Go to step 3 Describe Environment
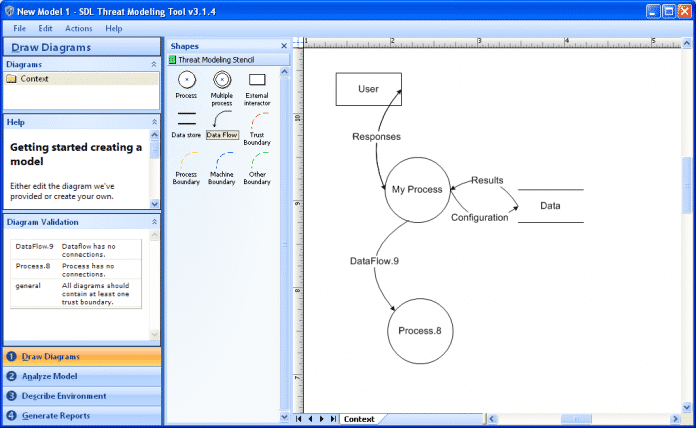Image resolution: width=696 pixels, height=428 pixels. pos(82,396)
